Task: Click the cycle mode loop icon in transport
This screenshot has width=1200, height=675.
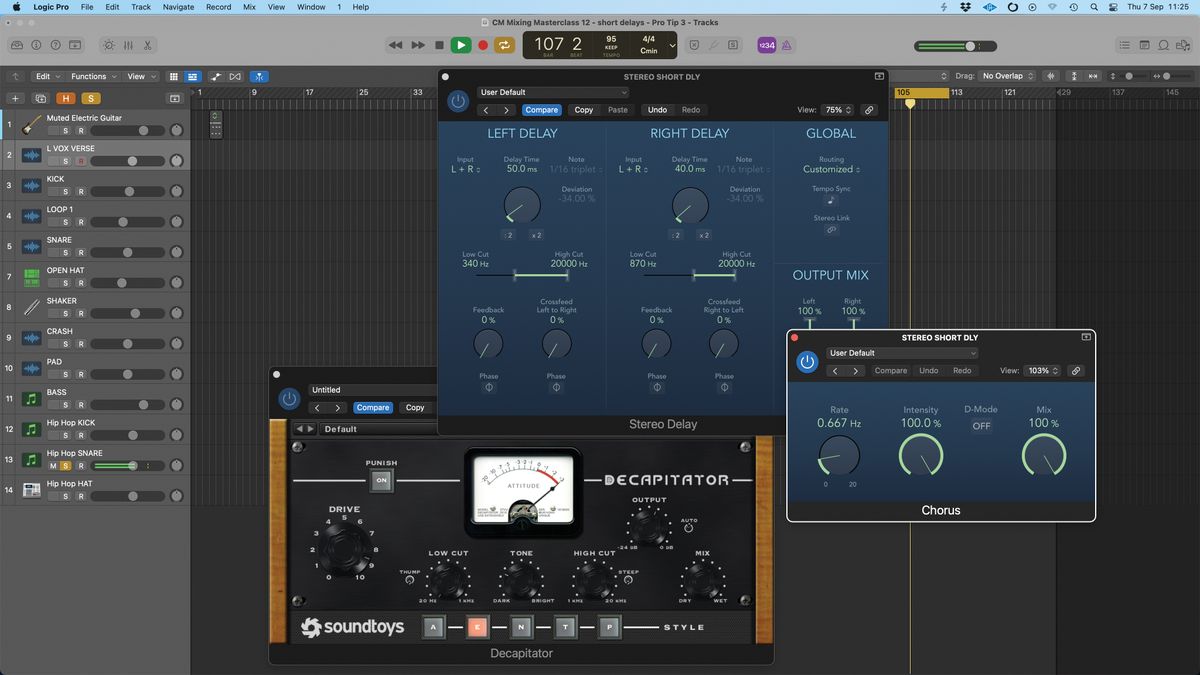Action: pos(504,45)
